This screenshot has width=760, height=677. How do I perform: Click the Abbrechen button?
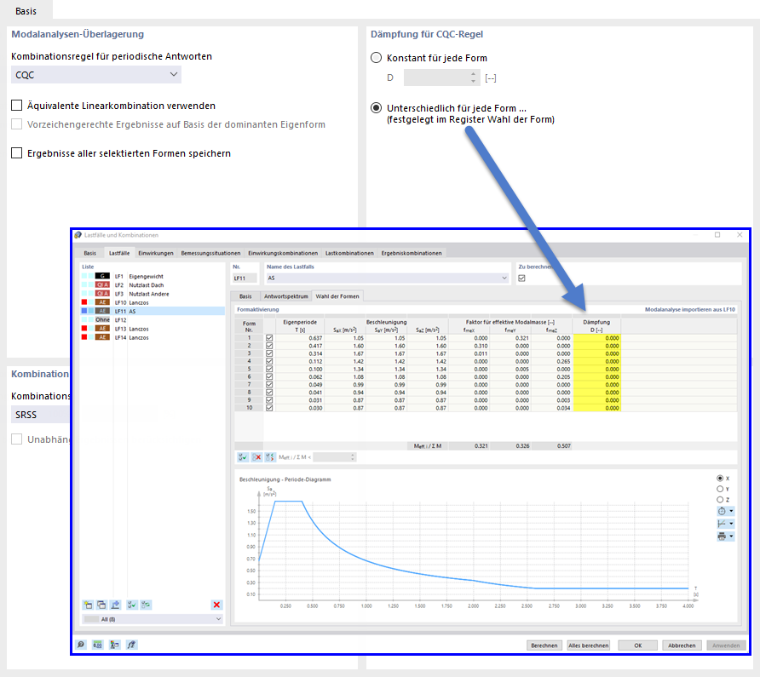pos(681,646)
